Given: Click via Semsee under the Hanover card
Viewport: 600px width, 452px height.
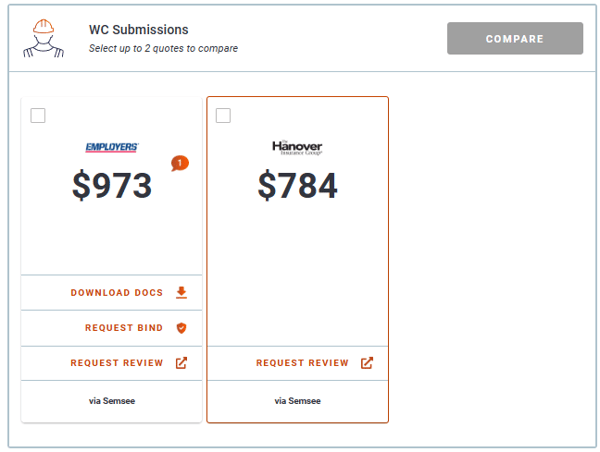Looking at the screenshot, I should click(297, 401).
